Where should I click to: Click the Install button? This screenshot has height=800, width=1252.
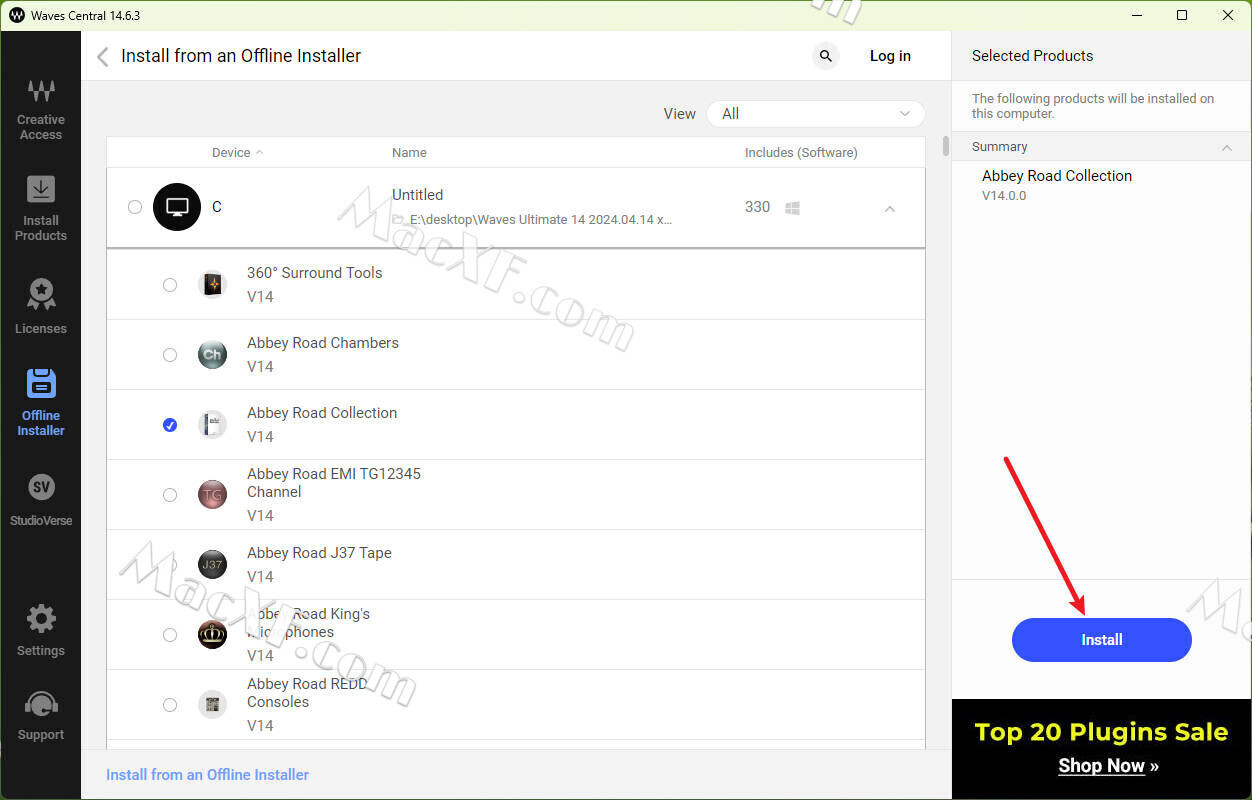tap(1101, 640)
